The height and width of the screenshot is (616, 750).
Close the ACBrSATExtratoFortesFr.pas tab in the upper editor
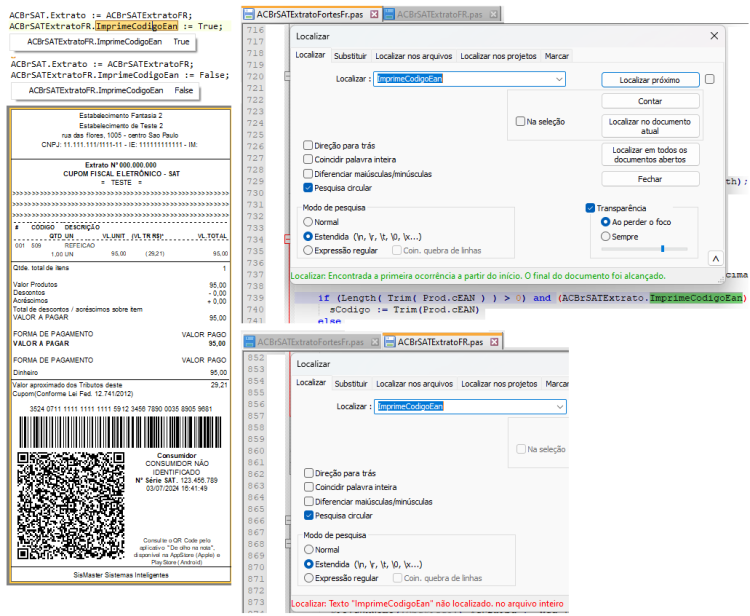(x=374, y=14)
